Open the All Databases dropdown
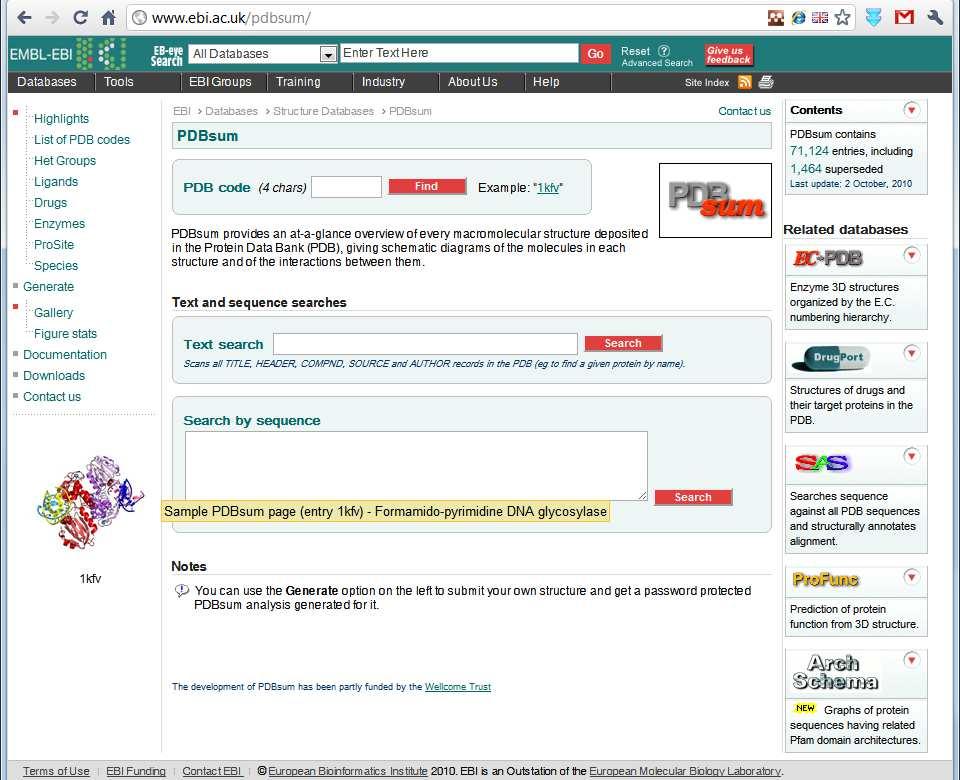 [x=263, y=54]
